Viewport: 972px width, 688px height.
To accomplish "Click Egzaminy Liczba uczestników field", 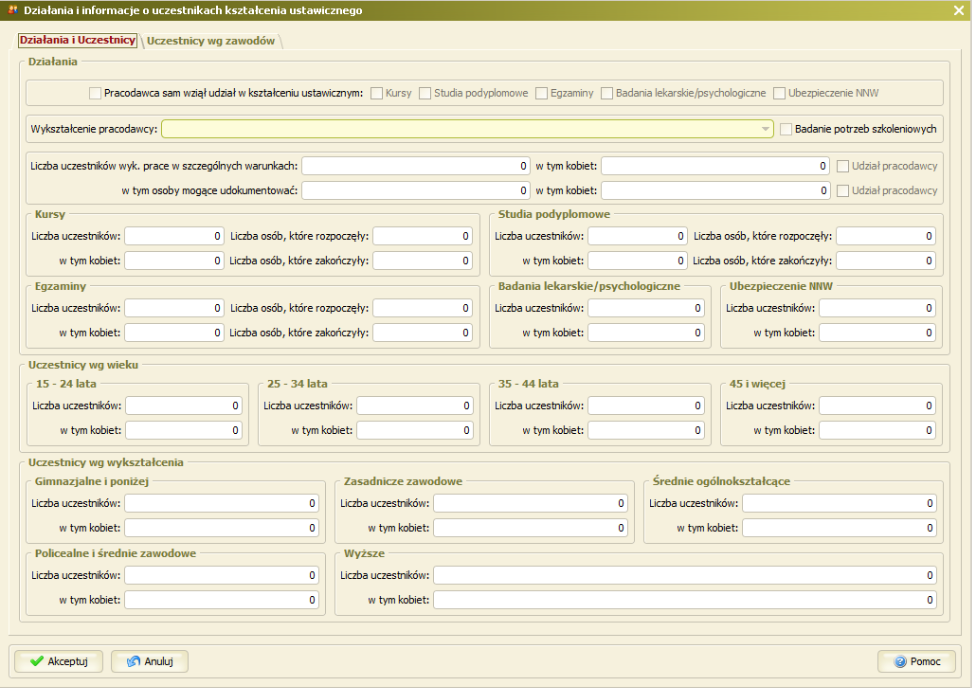I will [174, 308].
